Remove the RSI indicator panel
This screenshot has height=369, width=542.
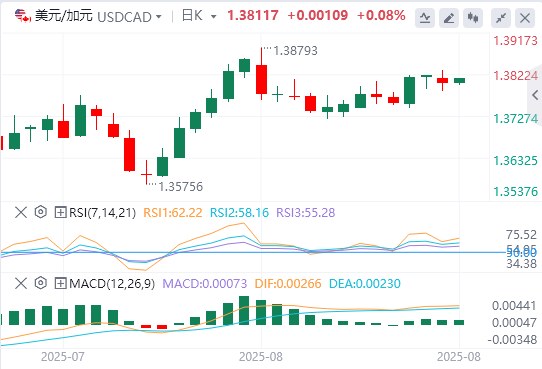pyautogui.click(x=21, y=212)
